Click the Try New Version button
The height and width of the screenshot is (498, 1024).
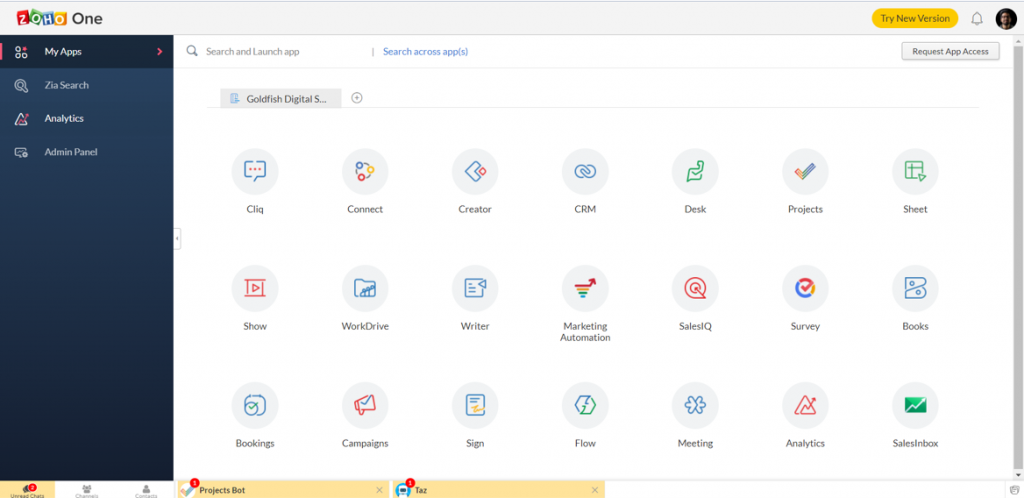(915, 18)
